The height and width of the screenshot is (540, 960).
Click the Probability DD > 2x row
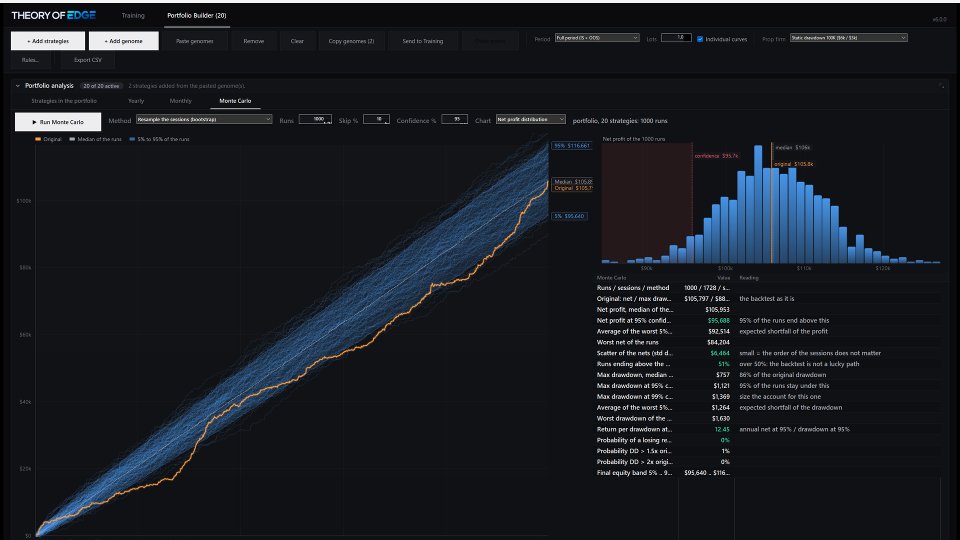coord(768,462)
